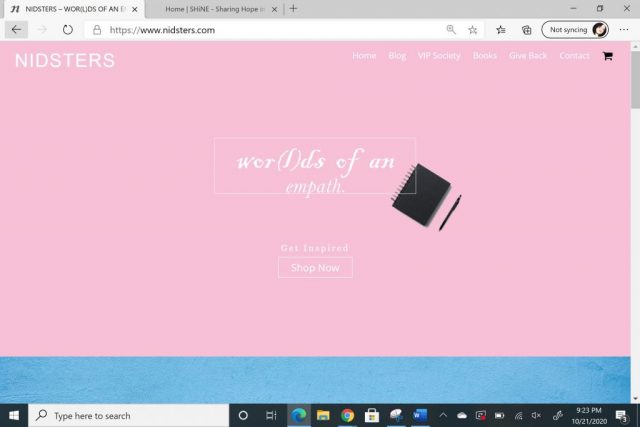The image size is (640, 427).
Task: Add page to favorites with star icon
Action: (x=473, y=30)
